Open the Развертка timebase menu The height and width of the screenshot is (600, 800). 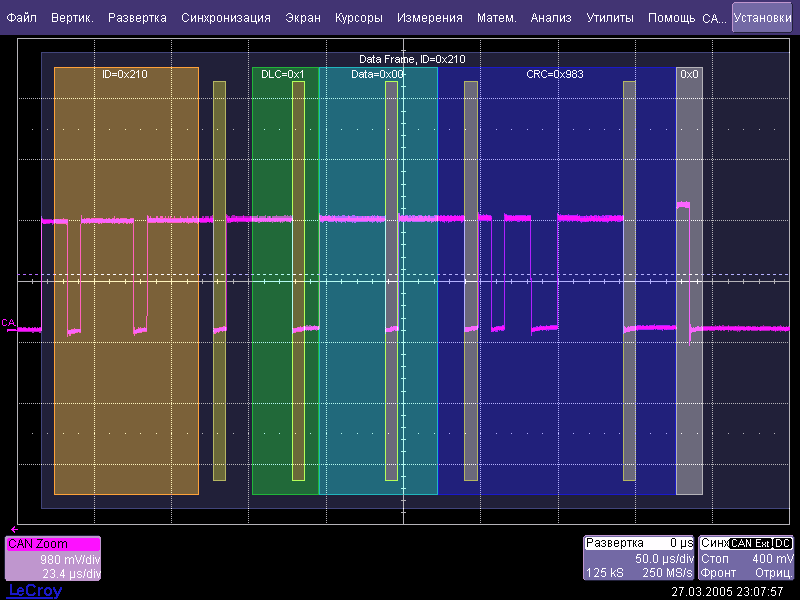(137, 18)
